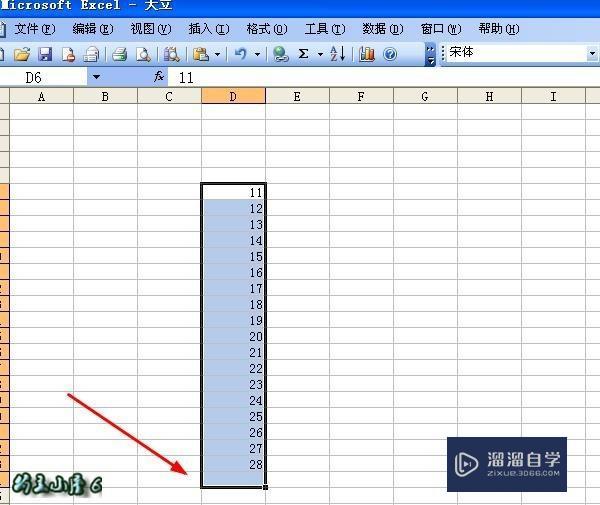Click the fx Insert Function button
This screenshot has height=505, width=600.
159,77
